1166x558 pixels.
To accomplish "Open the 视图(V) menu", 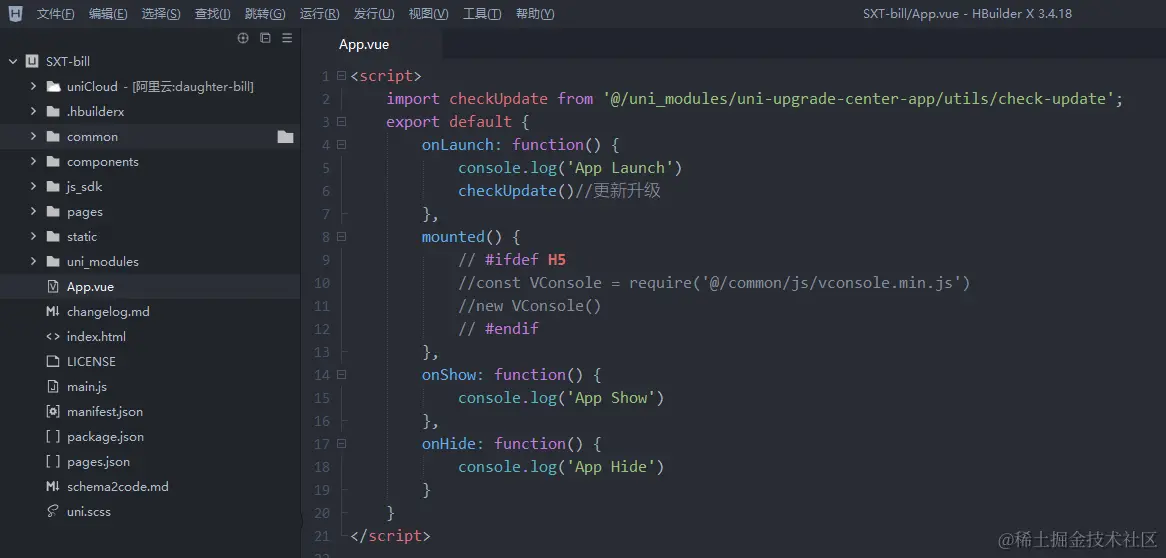I will click(428, 13).
